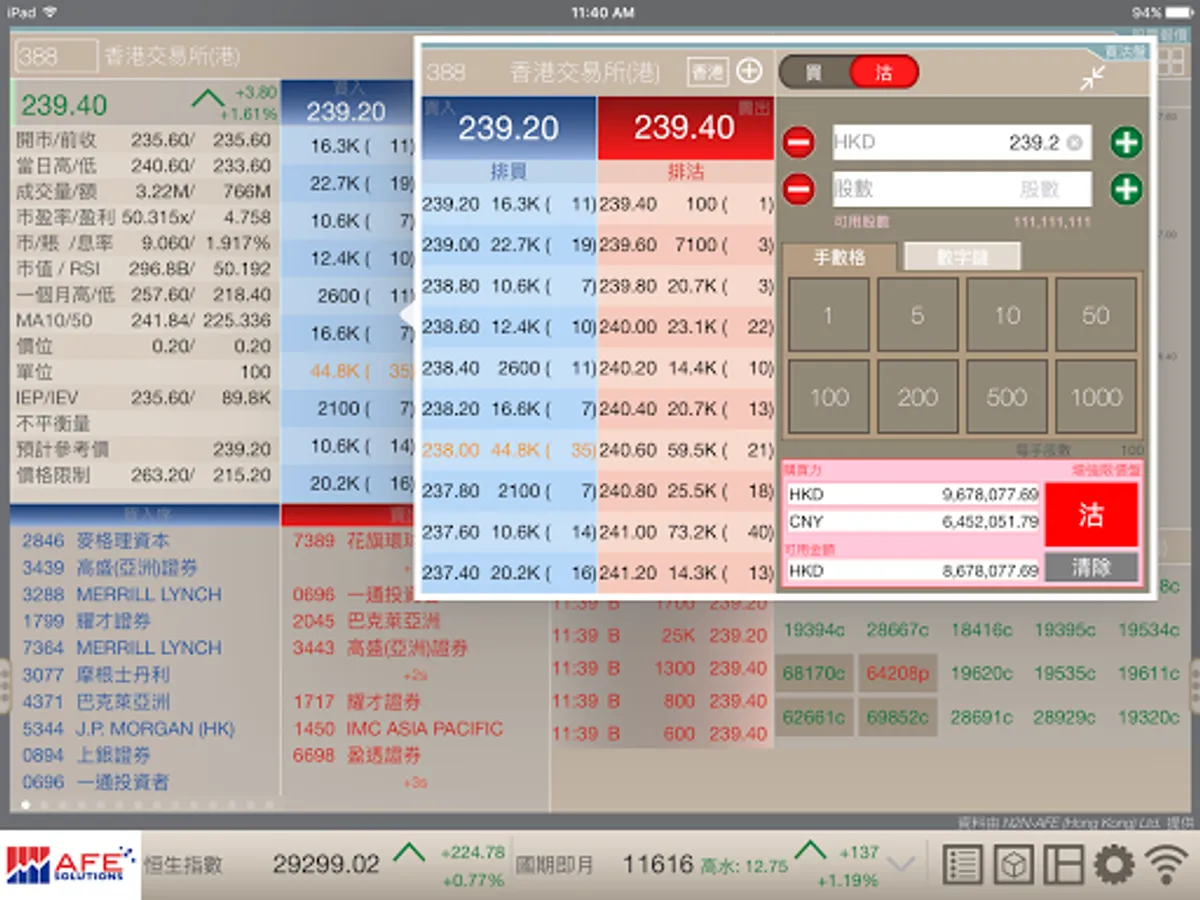This screenshot has height=900, width=1200.
Task: Increase the HKD price with plus button
Action: coord(1126,143)
